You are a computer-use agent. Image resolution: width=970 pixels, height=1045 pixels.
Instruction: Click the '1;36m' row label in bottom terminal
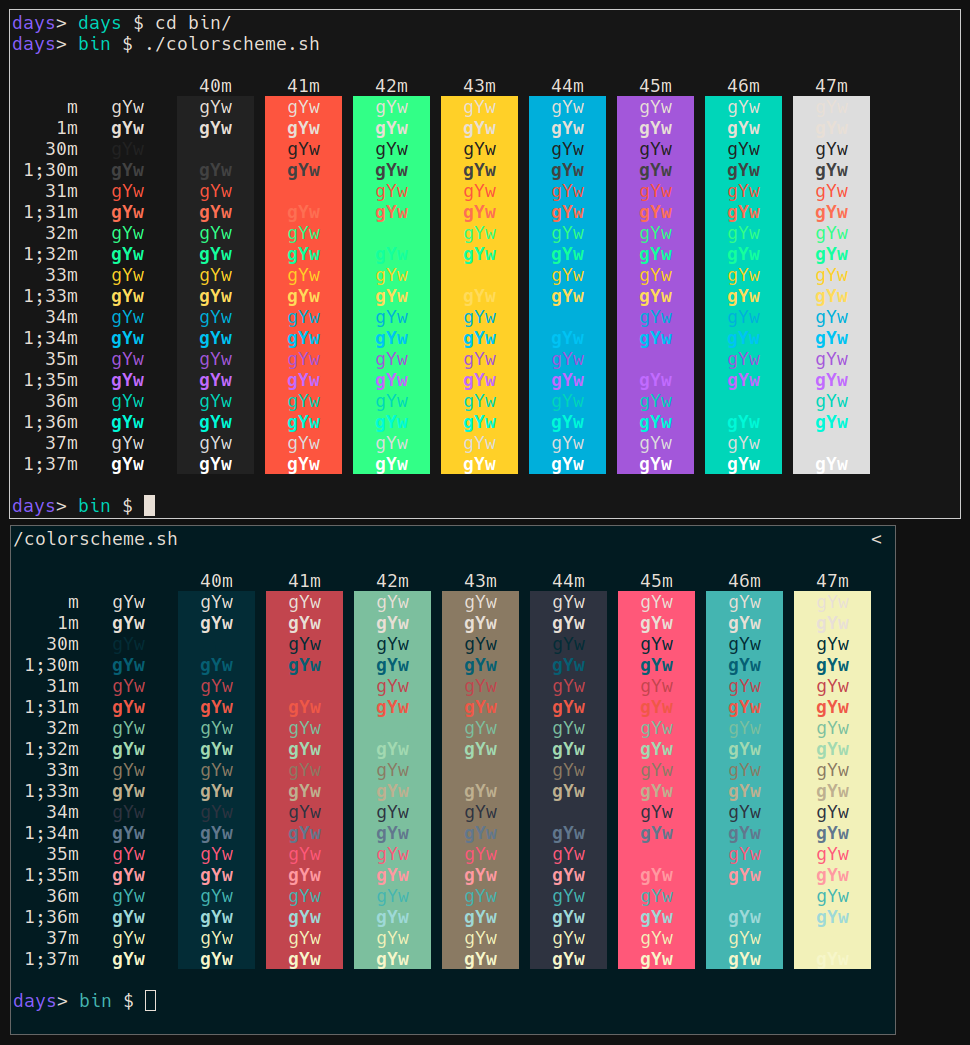click(x=52, y=917)
